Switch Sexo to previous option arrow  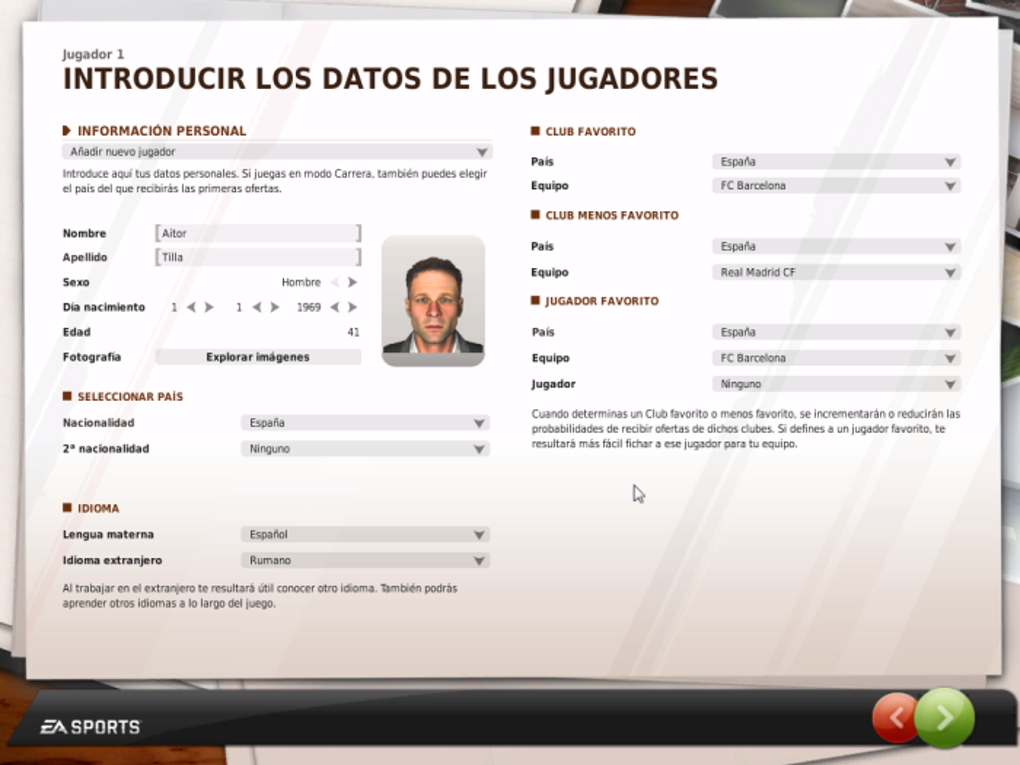(x=334, y=282)
